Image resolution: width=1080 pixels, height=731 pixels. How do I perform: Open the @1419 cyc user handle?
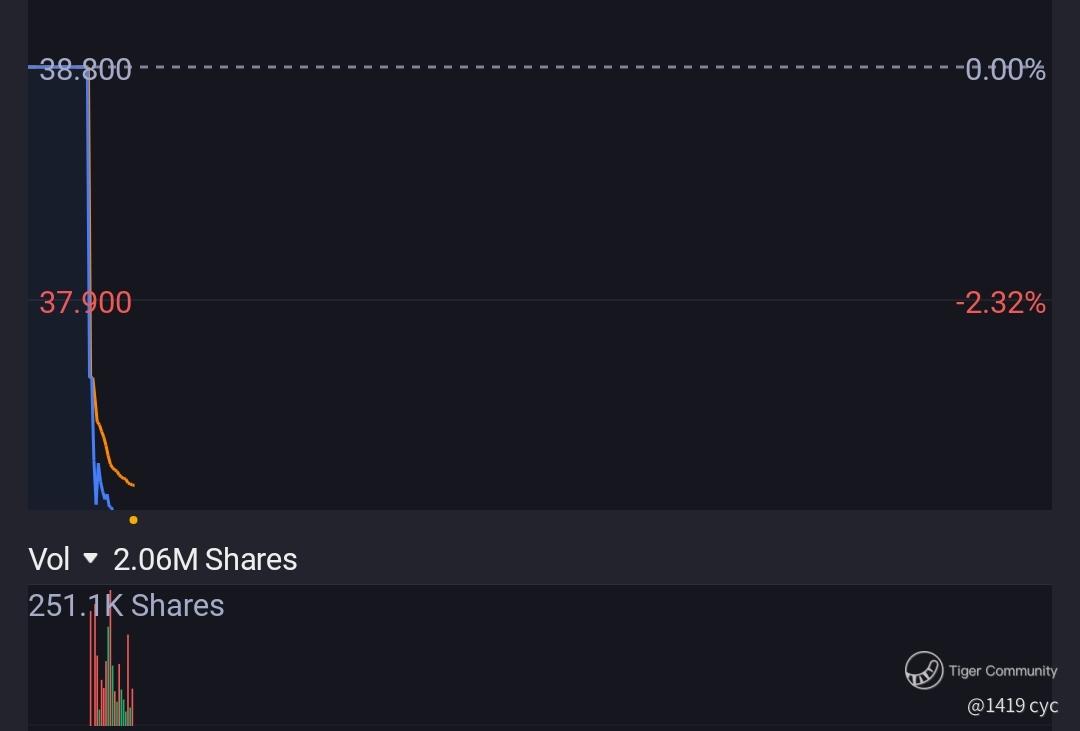tap(1012, 706)
